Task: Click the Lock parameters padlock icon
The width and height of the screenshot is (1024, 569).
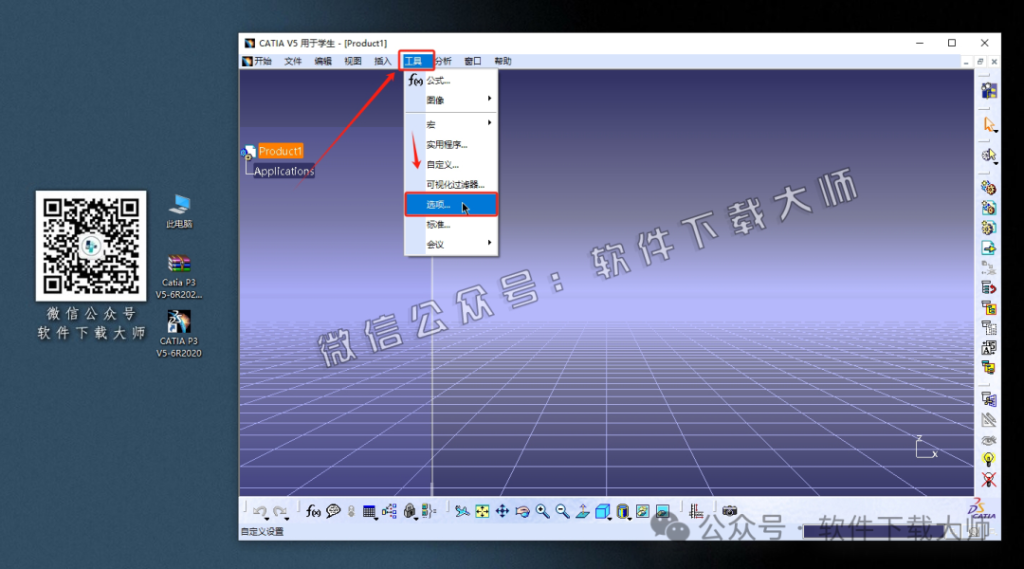Action: pyautogui.click(x=409, y=511)
